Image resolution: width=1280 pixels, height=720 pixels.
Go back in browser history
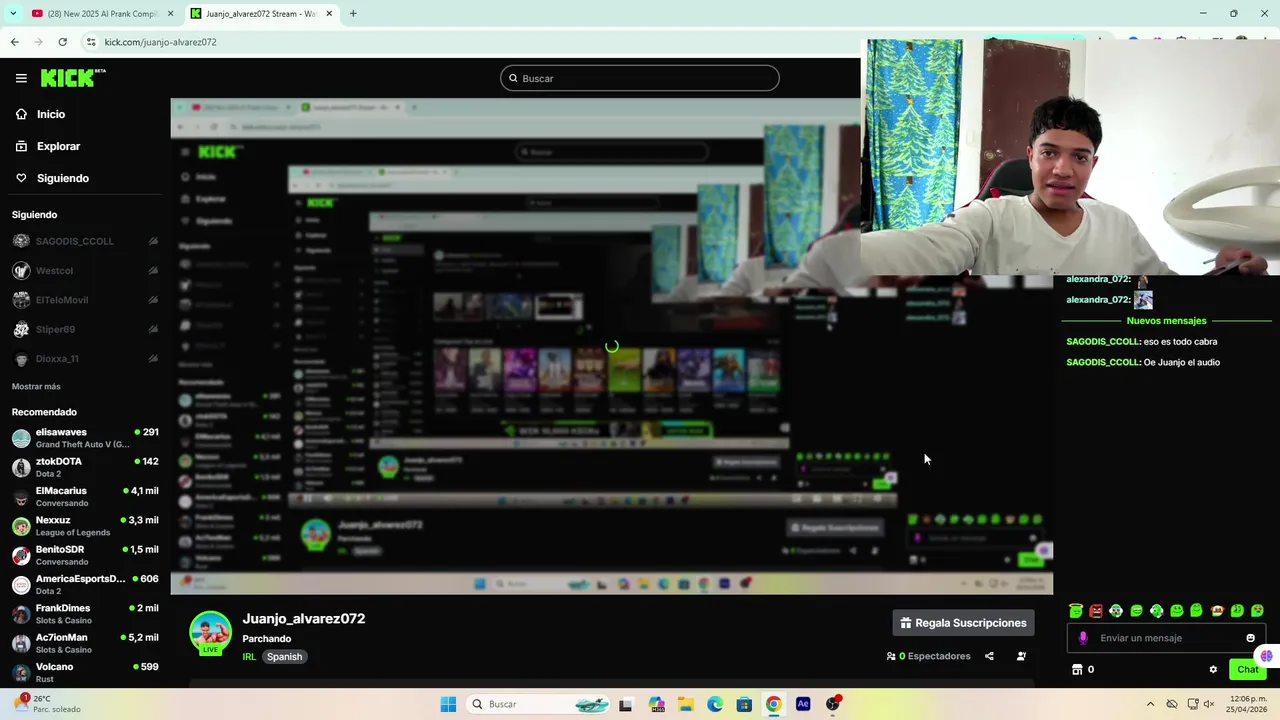click(x=14, y=42)
